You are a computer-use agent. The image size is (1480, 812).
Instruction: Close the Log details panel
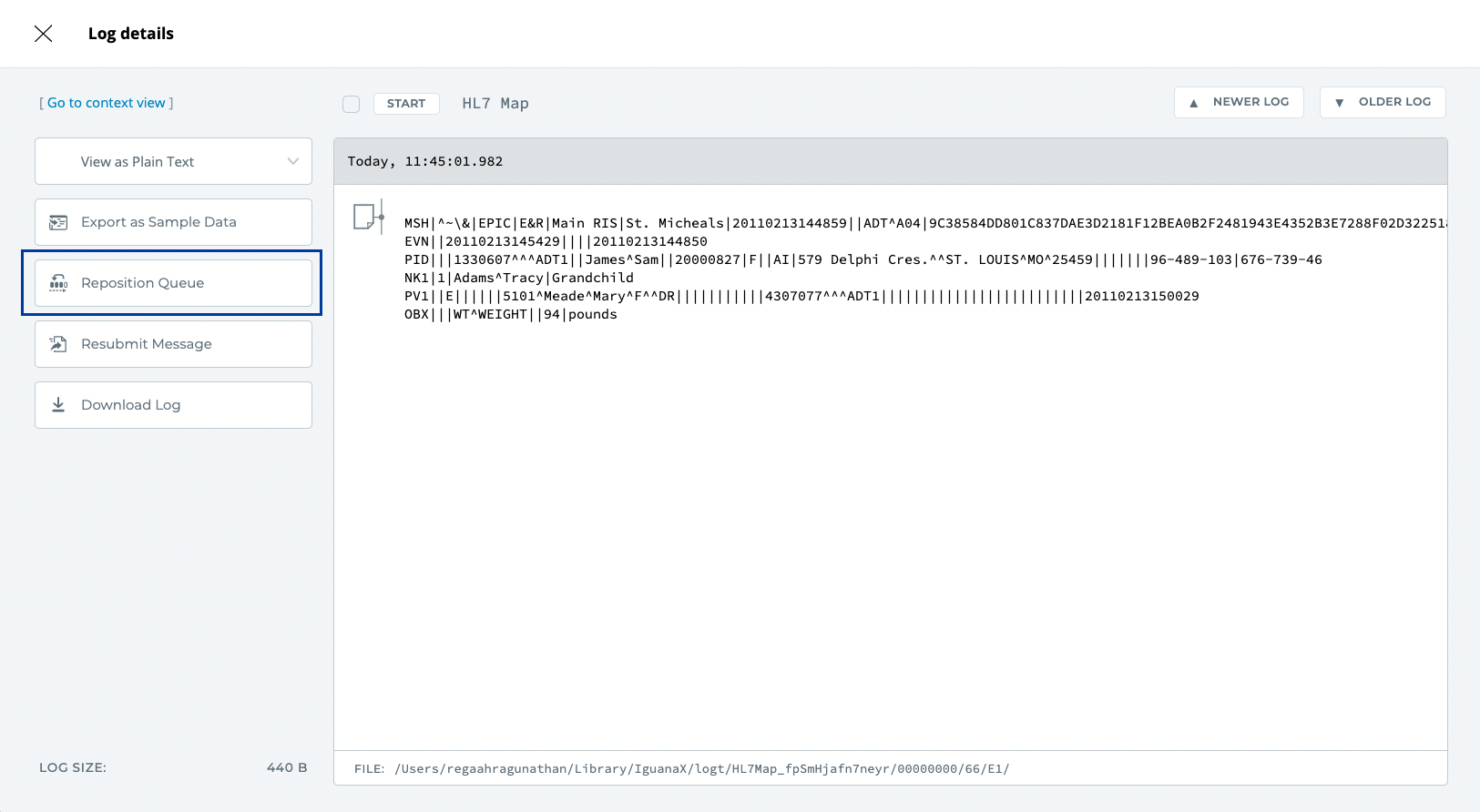coord(43,34)
